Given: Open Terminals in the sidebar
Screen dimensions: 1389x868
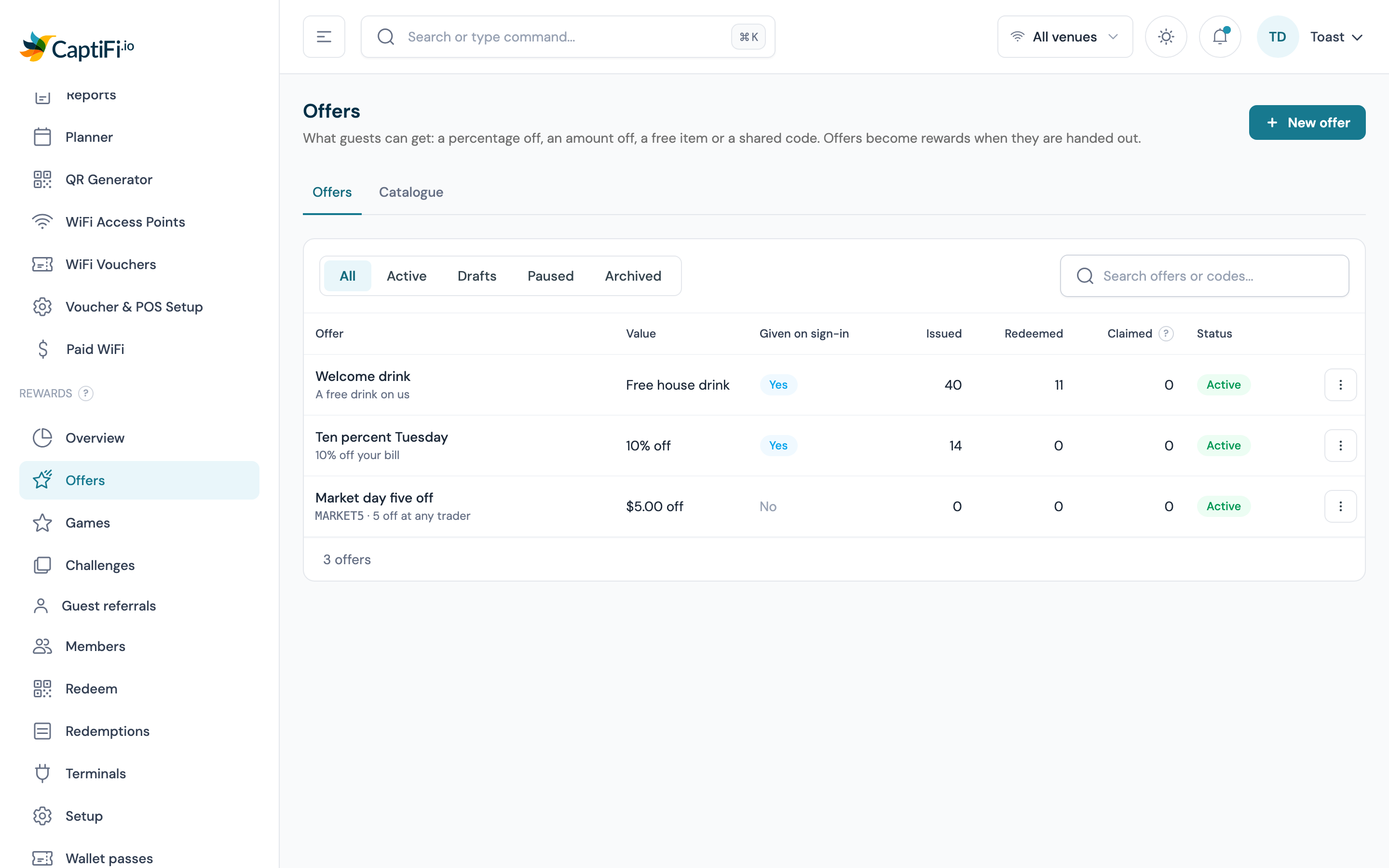Looking at the screenshot, I should tap(139, 774).
